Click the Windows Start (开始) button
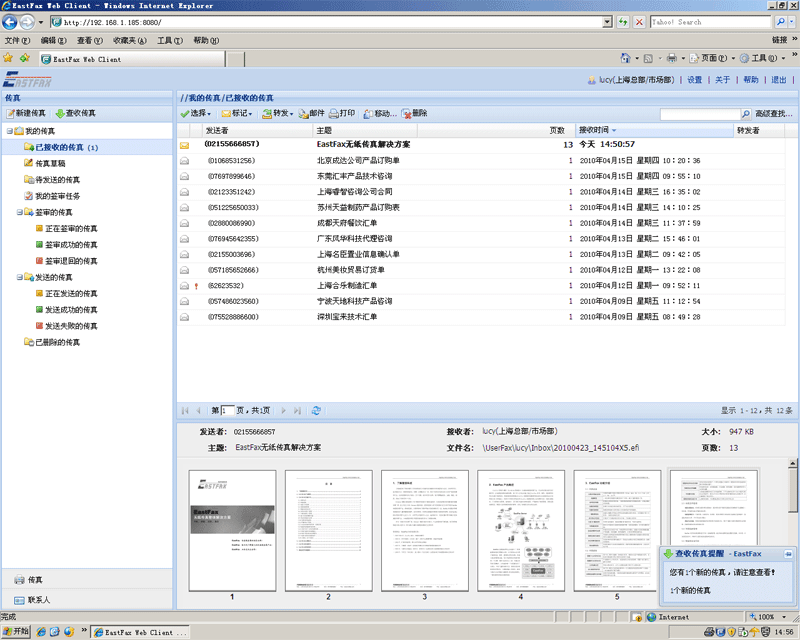 [16, 632]
